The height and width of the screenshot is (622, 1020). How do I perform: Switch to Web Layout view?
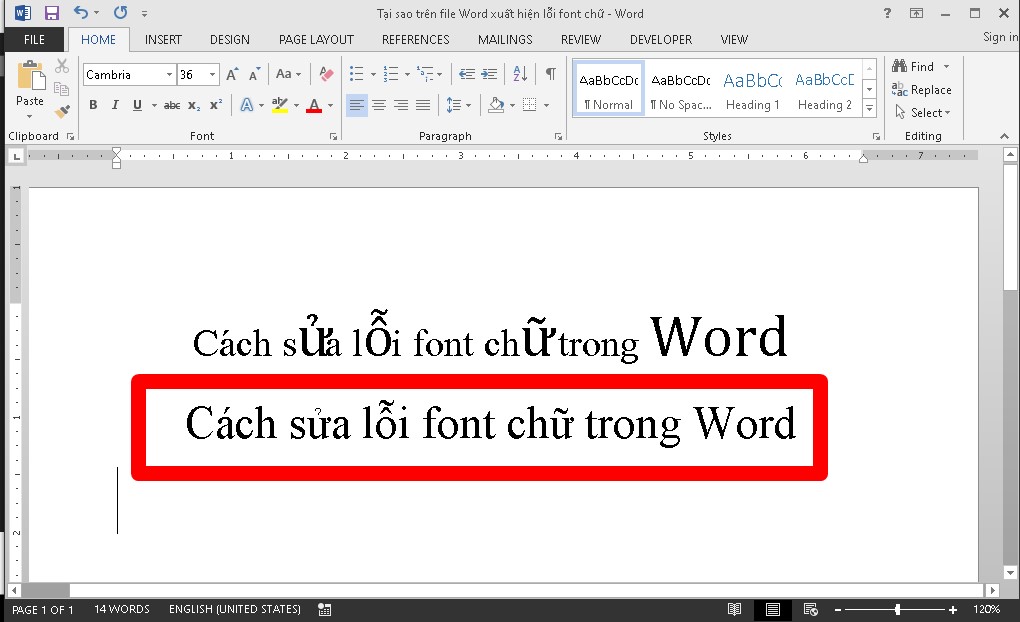[811, 610]
